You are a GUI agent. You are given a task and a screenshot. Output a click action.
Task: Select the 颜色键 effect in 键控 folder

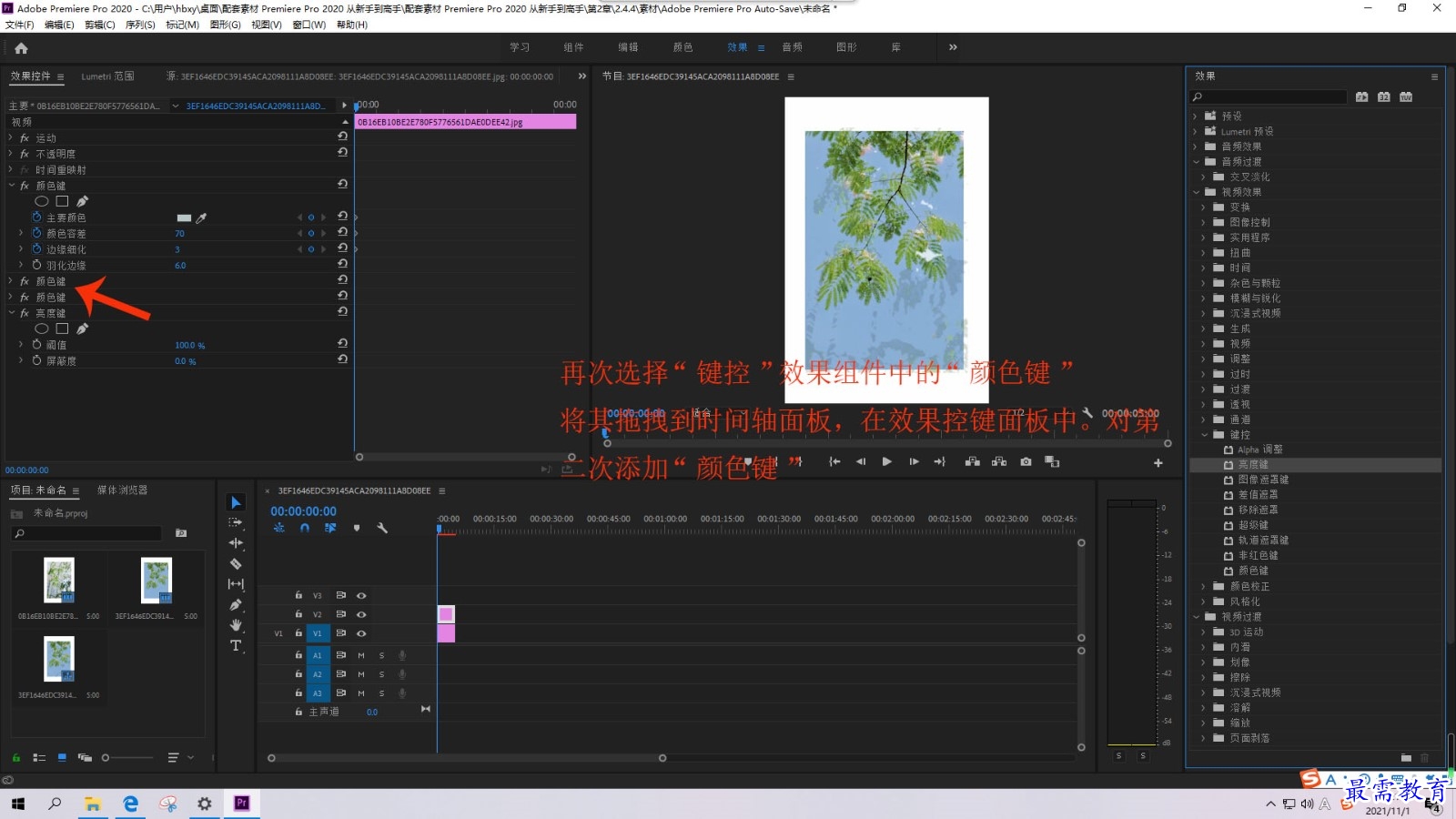pos(1252,571)
